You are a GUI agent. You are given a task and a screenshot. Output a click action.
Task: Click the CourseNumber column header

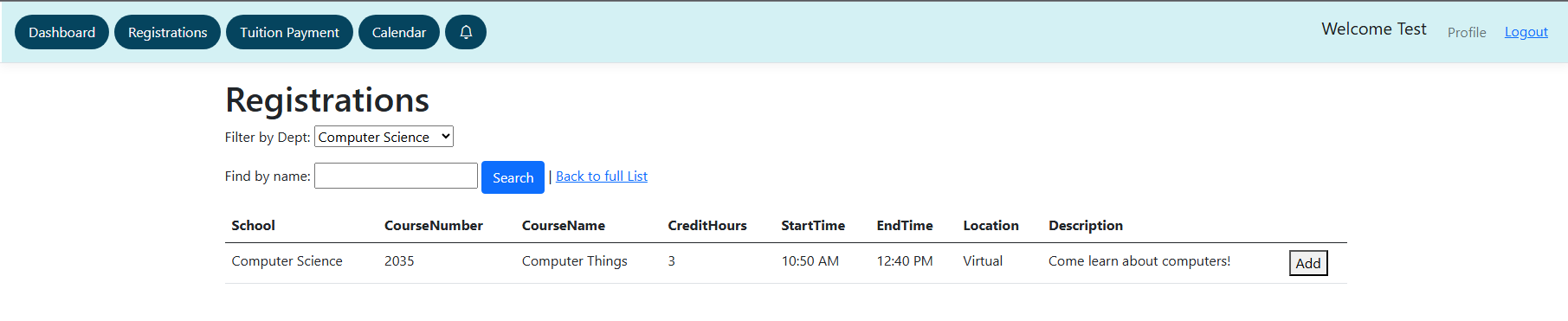click(434, 226)
